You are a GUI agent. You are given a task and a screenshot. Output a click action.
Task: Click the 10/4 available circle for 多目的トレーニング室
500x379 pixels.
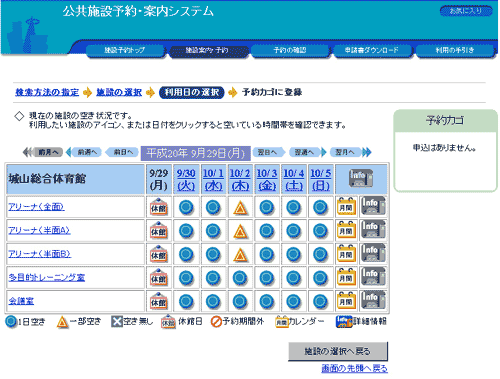point(294,278)
